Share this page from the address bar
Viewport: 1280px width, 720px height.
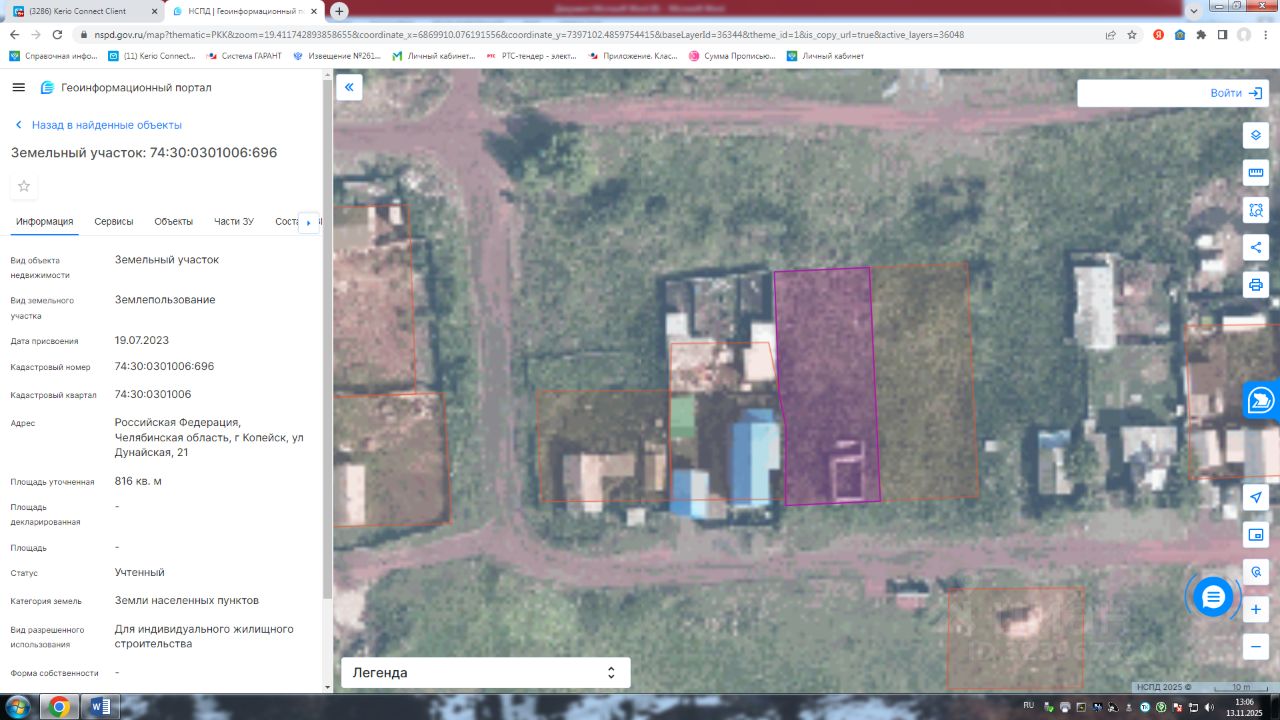[1110, 34]
